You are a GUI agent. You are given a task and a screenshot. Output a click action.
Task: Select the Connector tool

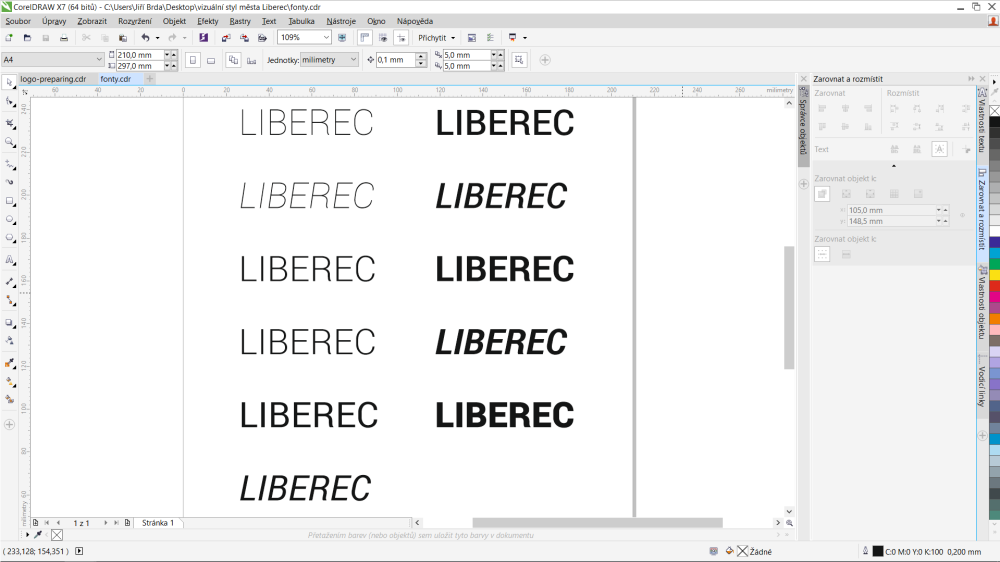coord(10,300)
